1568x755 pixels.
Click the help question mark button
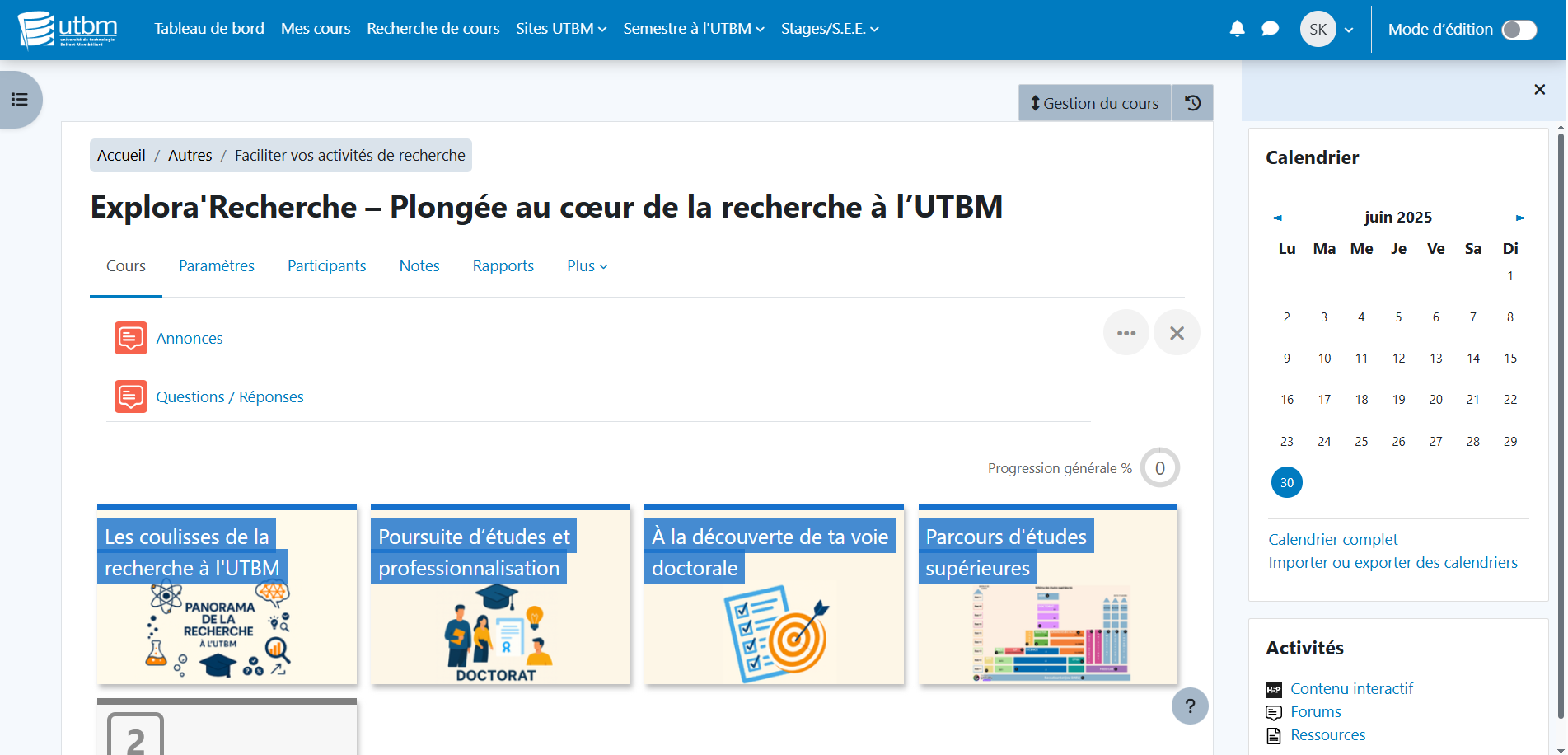tap(1189, 706)
